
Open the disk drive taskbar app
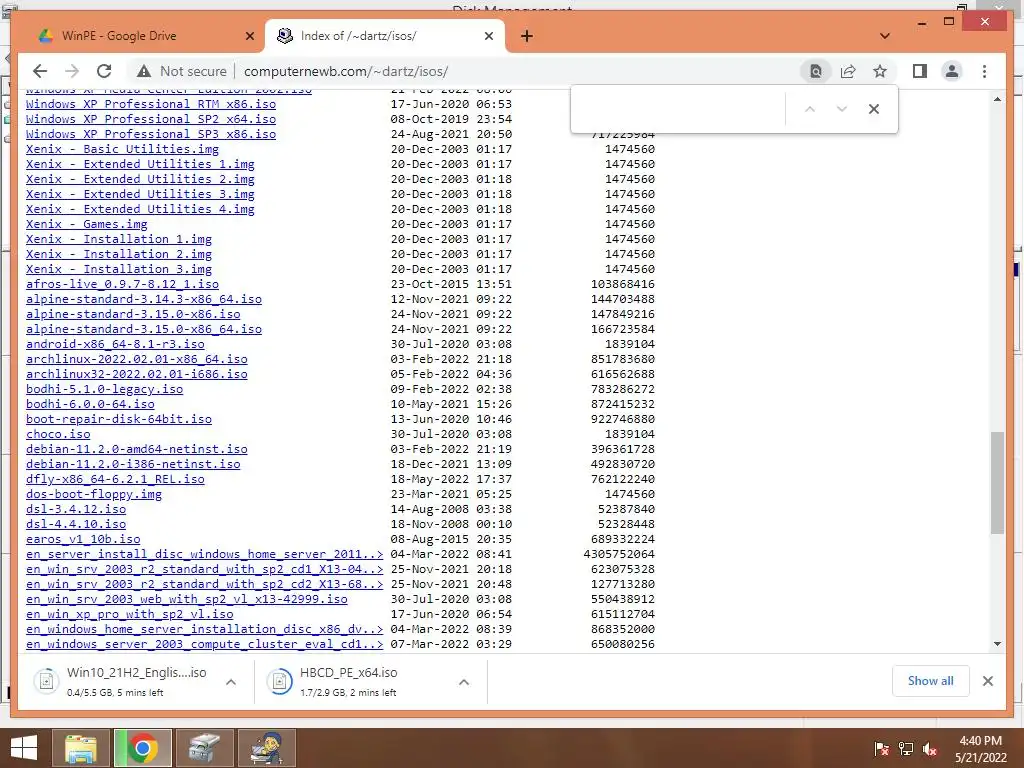[204, 748]
